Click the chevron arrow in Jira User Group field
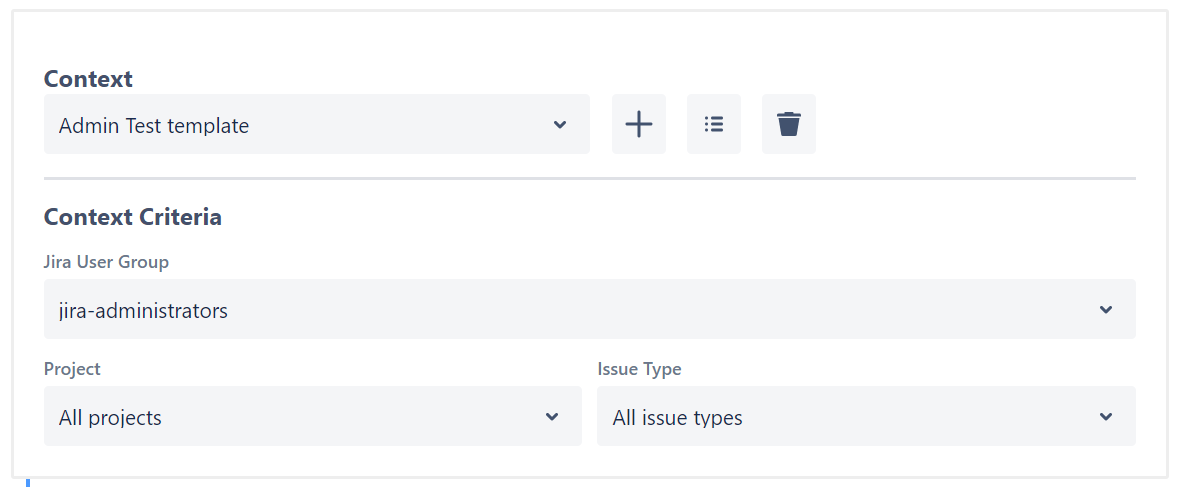Viewport: 1177px width, 489px height. [1106, 310]
